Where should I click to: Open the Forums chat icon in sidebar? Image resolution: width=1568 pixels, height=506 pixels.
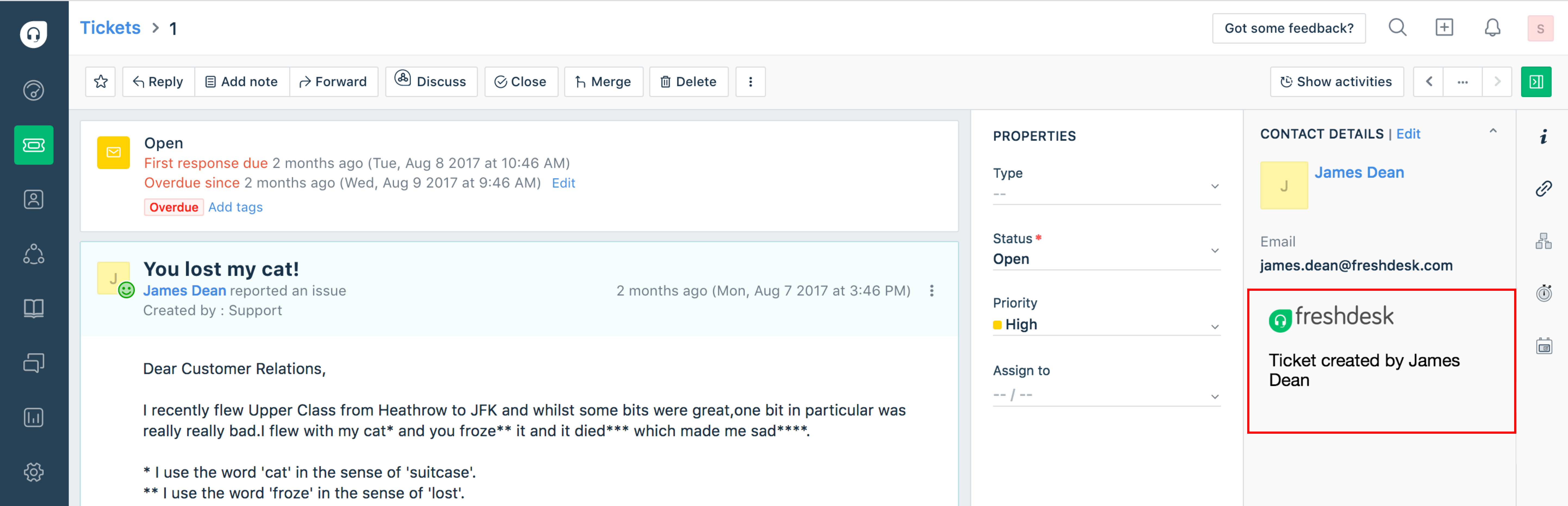[x=33, y=363]
